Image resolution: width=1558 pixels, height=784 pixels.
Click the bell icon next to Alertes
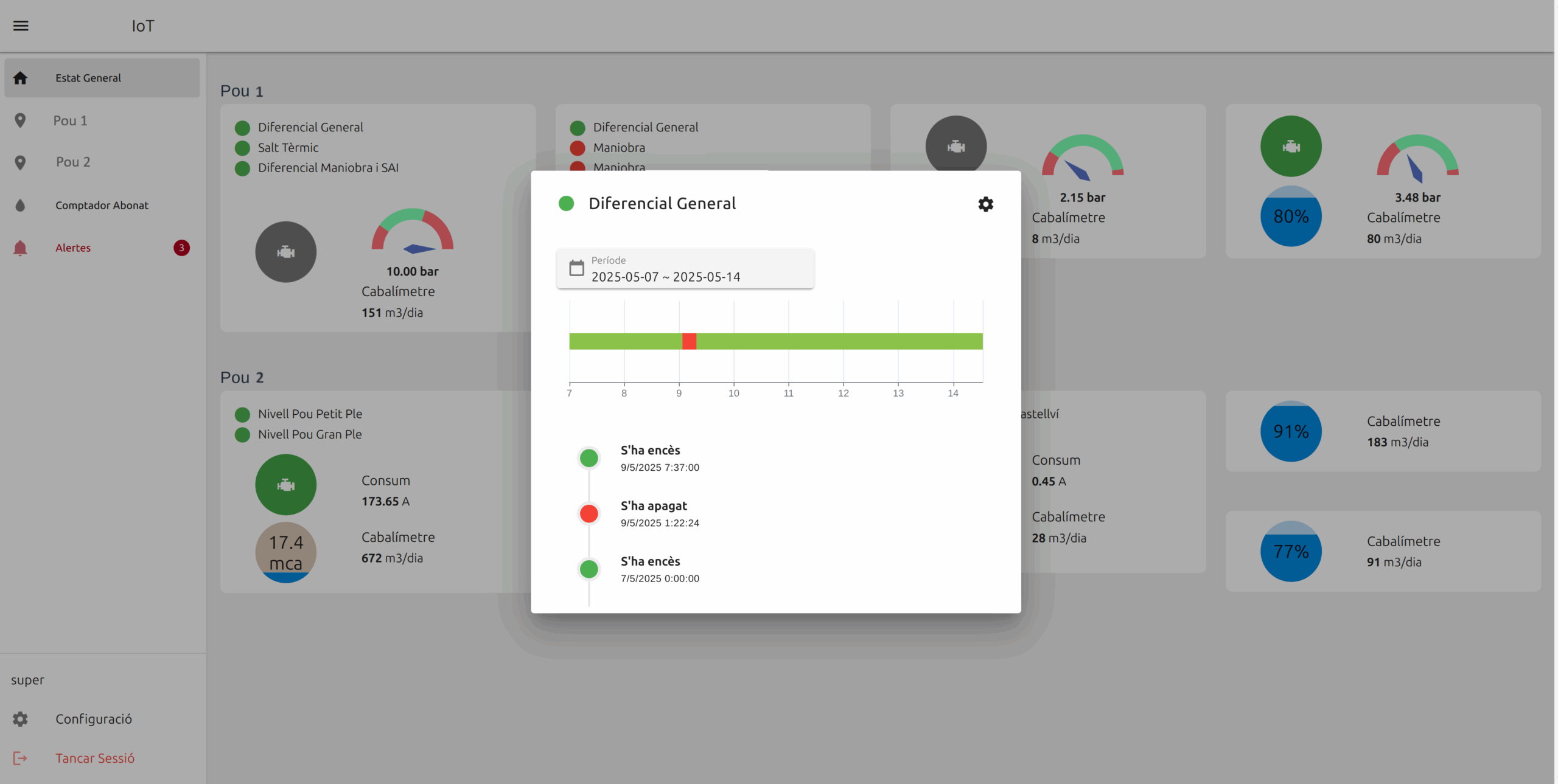20,248
